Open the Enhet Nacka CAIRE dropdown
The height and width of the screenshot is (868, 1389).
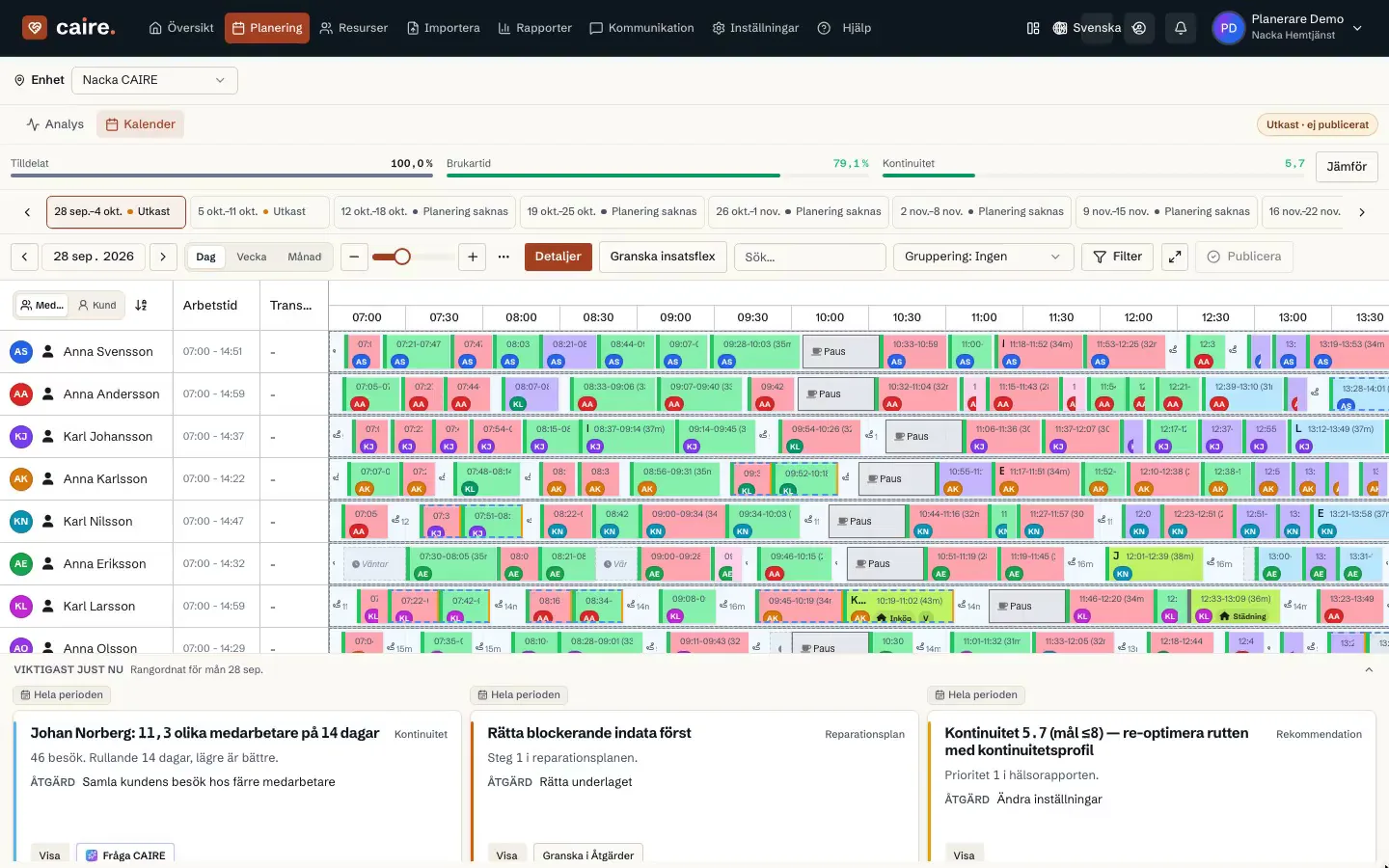154,80
